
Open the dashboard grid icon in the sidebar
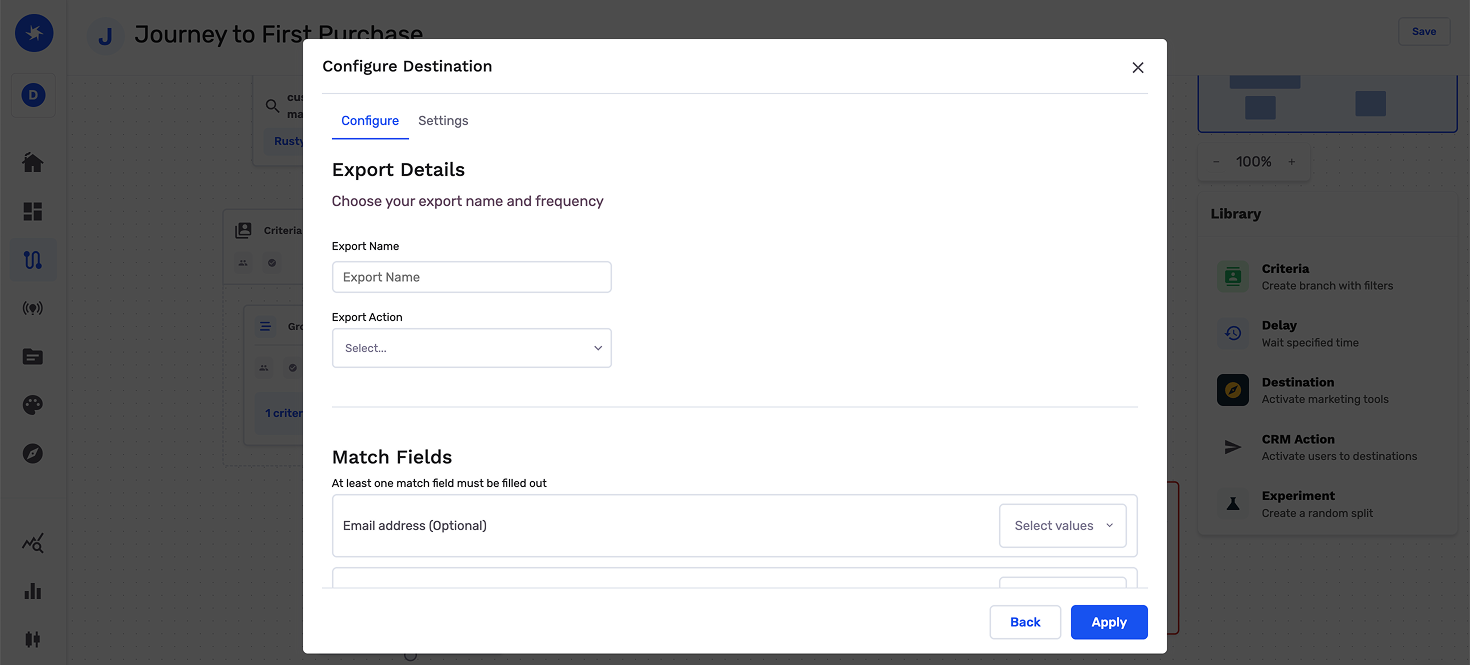click(33, 211)
